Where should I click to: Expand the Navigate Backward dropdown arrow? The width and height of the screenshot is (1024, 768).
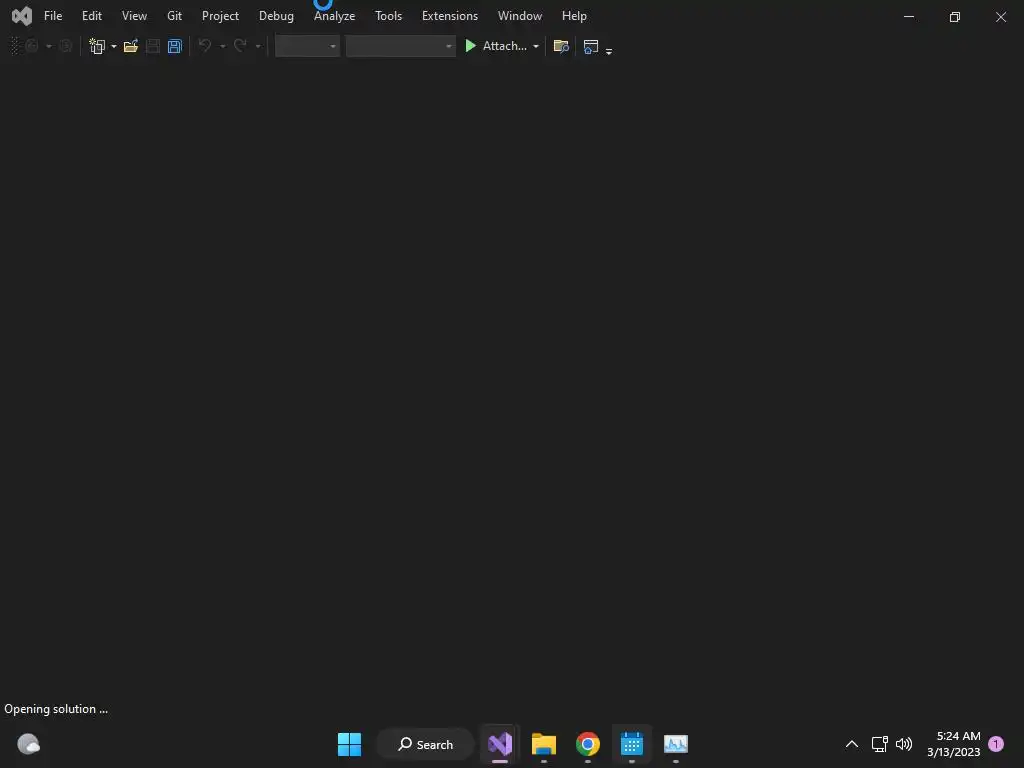pos(49,46)
